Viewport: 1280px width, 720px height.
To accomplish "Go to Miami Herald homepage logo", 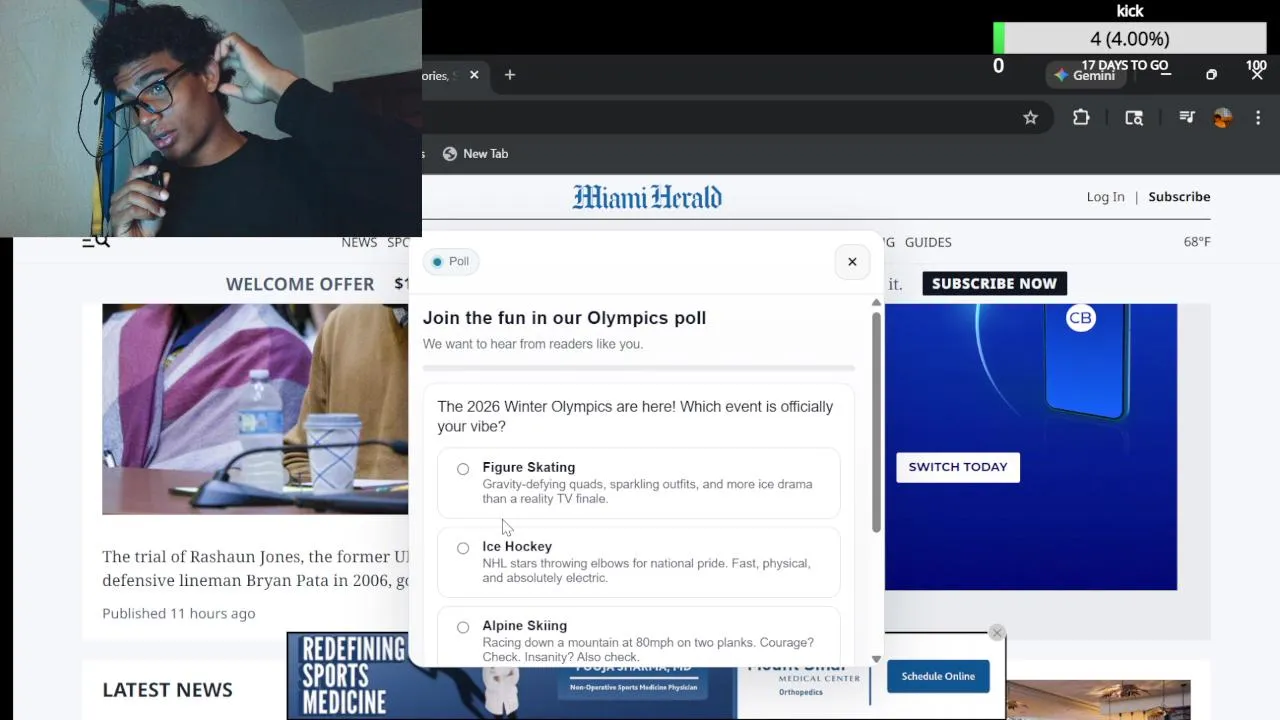I will (647, 197).
